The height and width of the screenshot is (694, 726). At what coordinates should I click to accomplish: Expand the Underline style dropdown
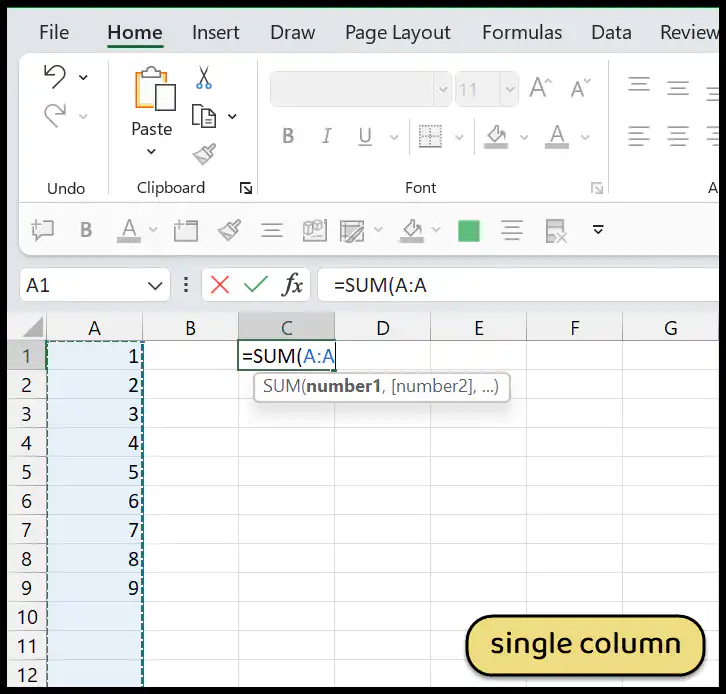point(394,137)
